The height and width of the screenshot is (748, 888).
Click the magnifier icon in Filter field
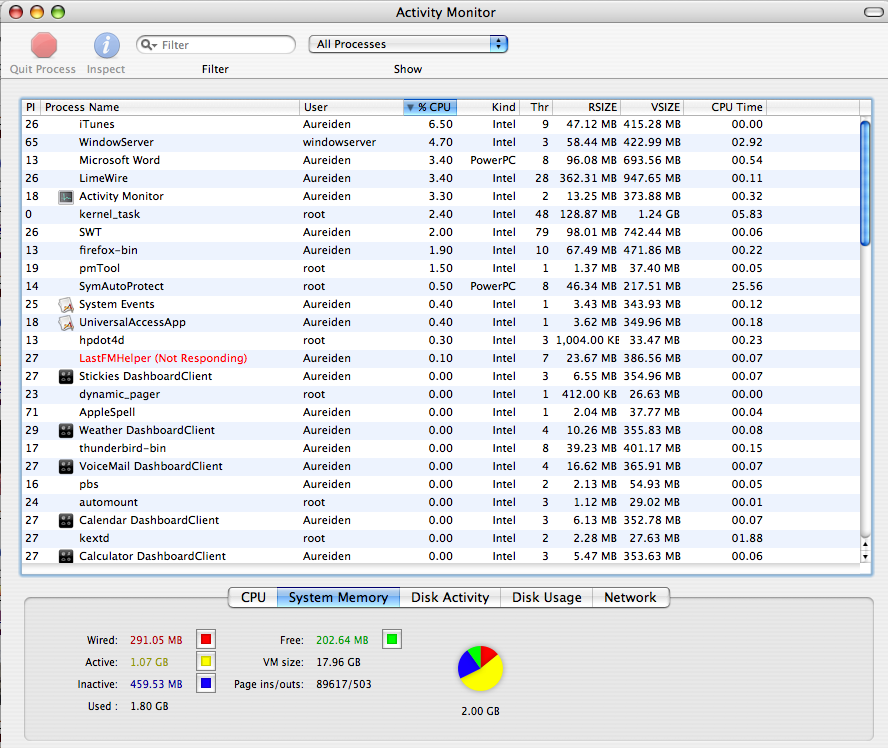coord(148,44)
